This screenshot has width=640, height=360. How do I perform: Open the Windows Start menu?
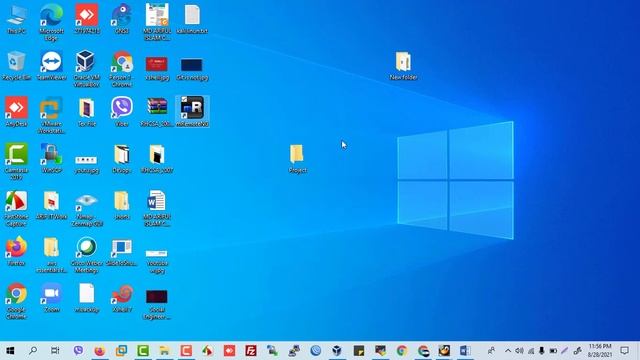[x=11, y=351]
